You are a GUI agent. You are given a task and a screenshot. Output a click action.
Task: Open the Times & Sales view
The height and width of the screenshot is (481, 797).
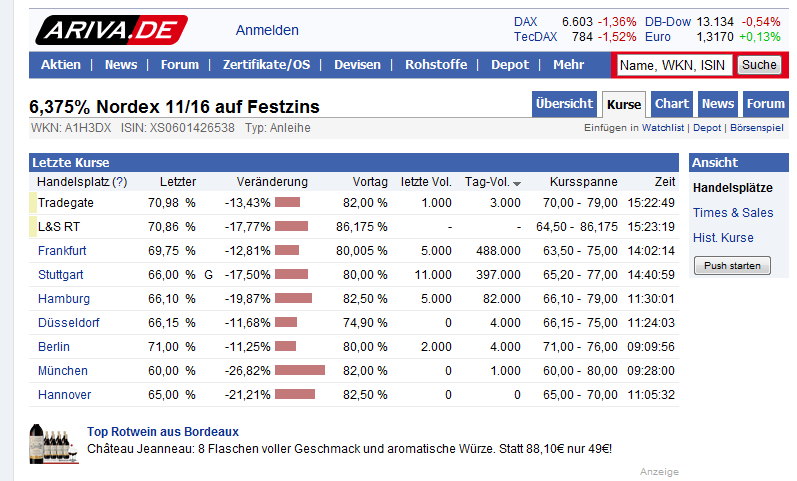click(x=733, y=212)
